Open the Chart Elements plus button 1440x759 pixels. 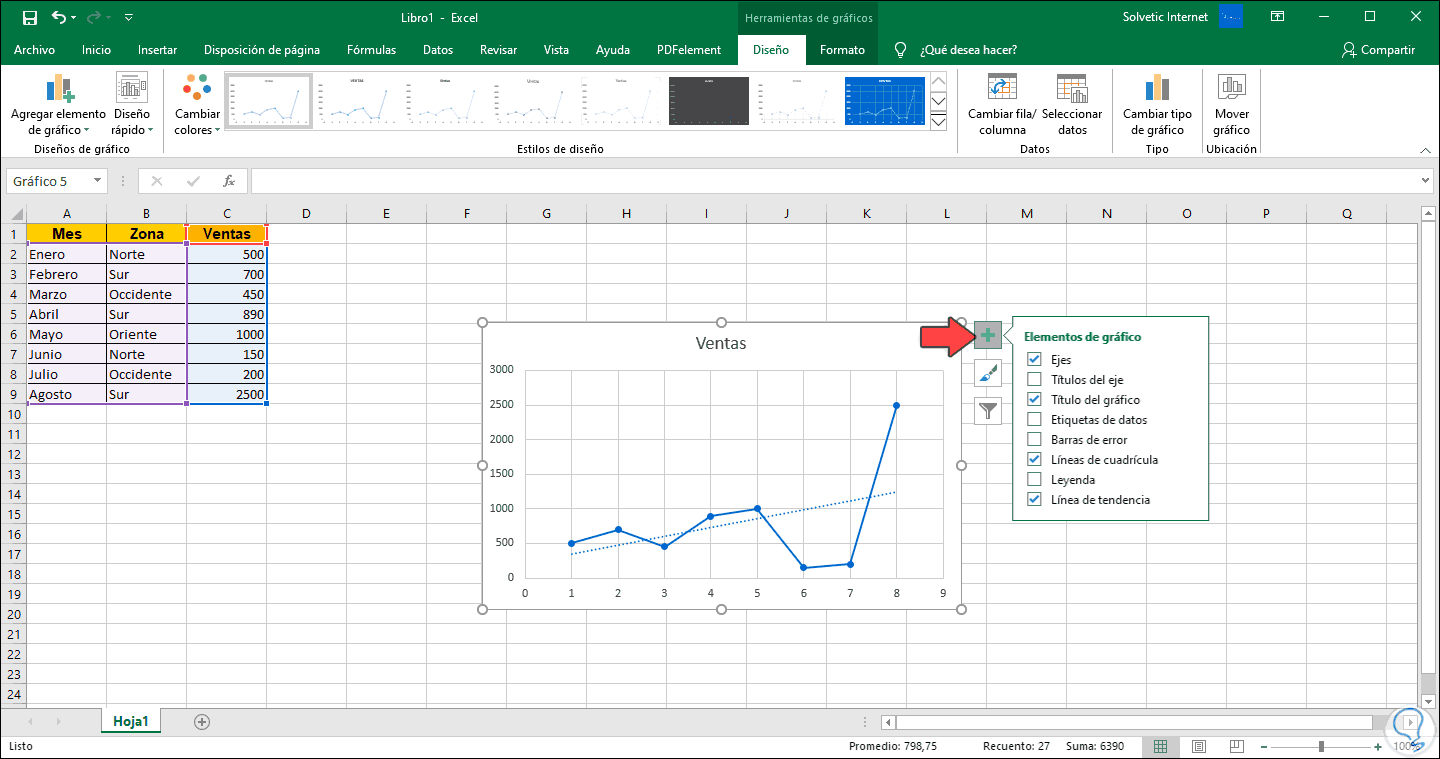[x=988, y=336]
